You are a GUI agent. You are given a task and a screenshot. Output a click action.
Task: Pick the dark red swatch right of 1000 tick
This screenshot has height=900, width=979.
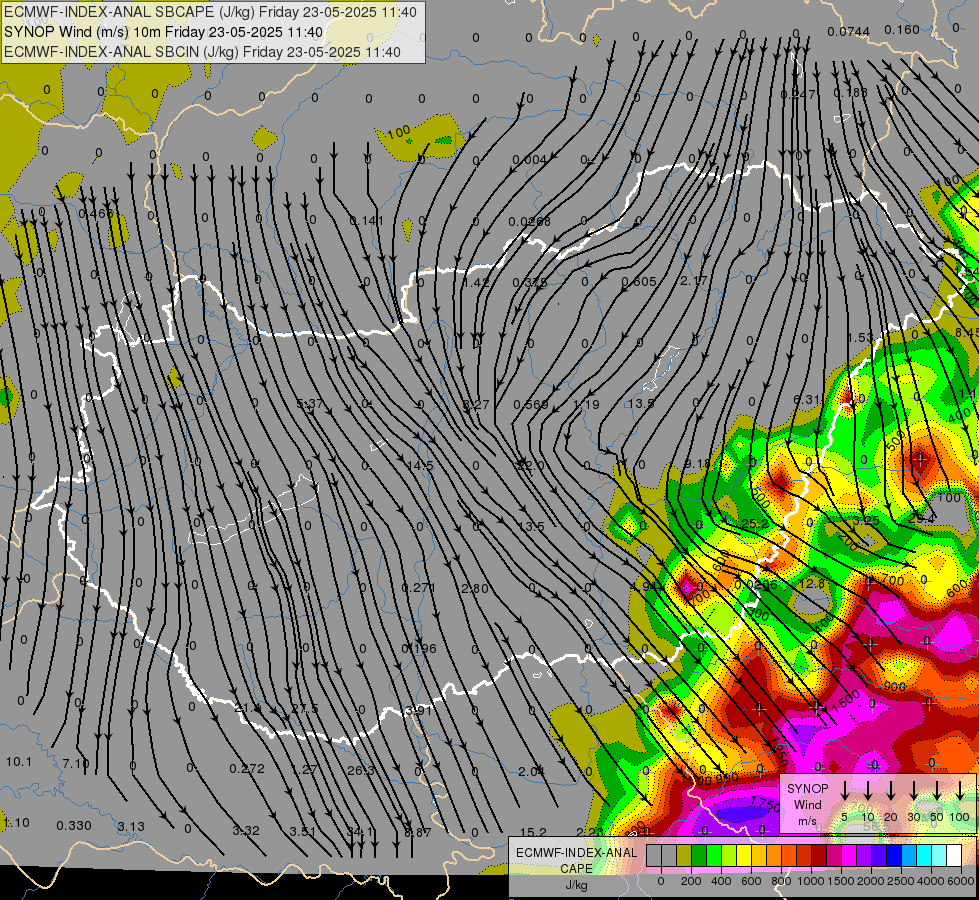(819, 856)
